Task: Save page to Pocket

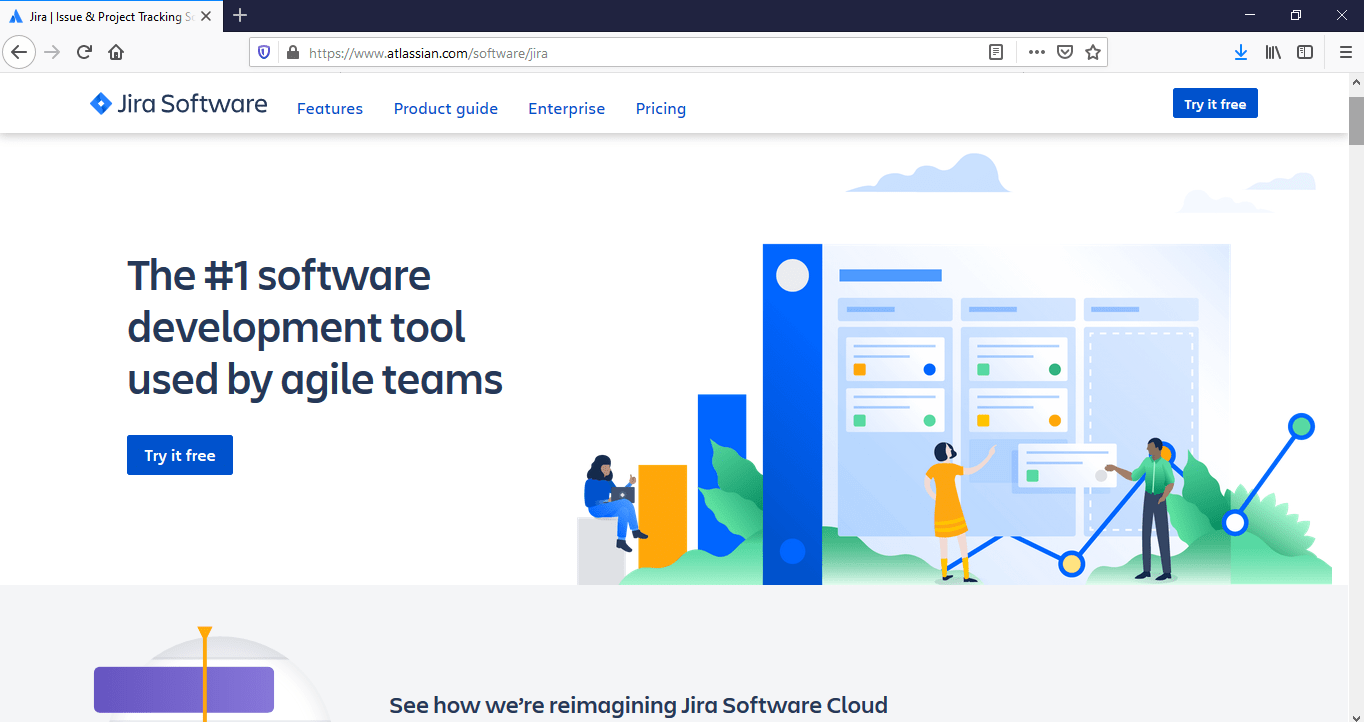Action: click(x=1065, y=52)
